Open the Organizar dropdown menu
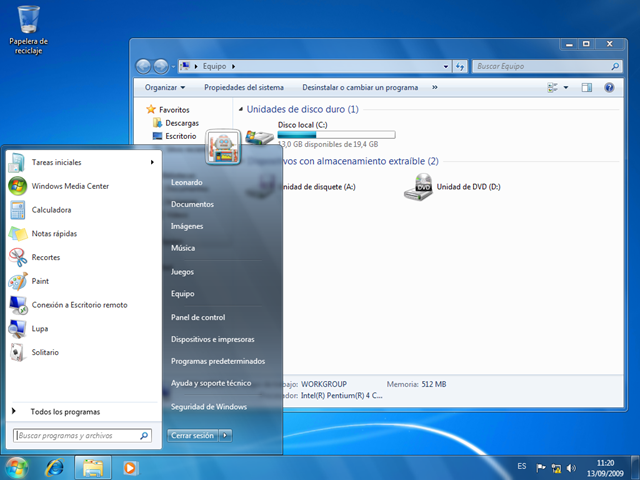The width and height of the screenshot is (640, 480). pos(165,87)
